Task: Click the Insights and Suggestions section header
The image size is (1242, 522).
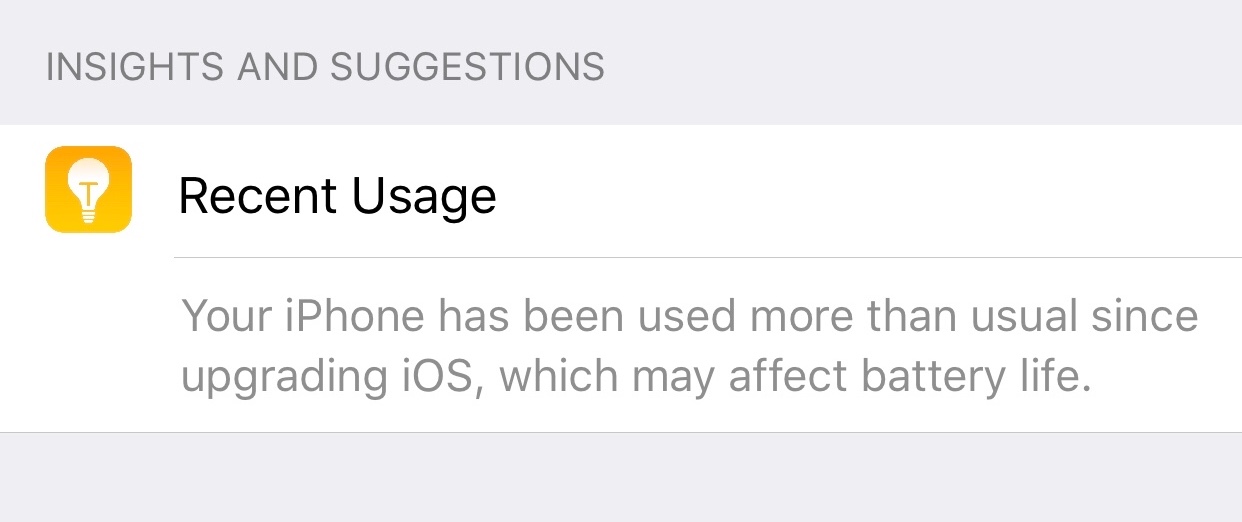Action: pos(325,67)
